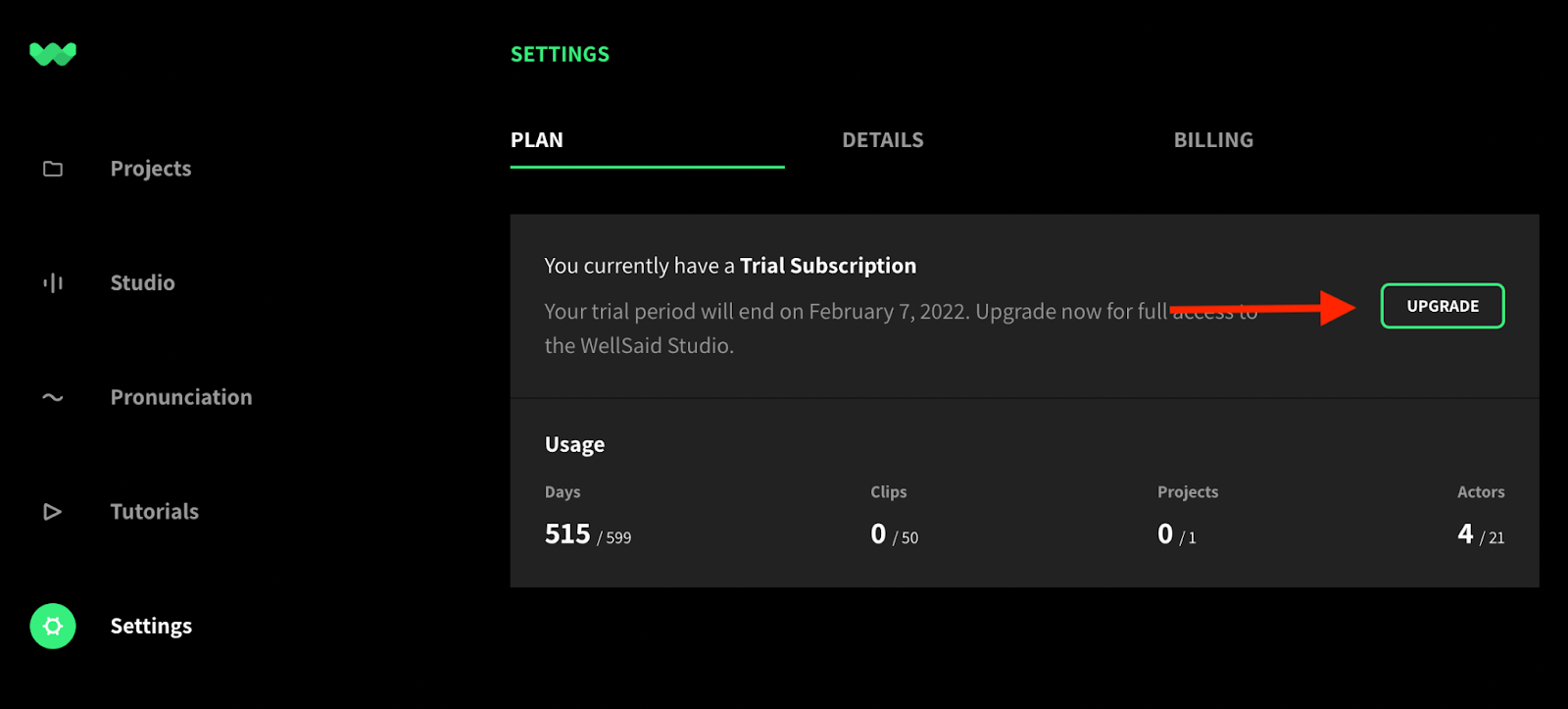The width and height of the screenshot is (1568, 709).
Task: Open the Tutorials play icon
Action: pos(53,512)
